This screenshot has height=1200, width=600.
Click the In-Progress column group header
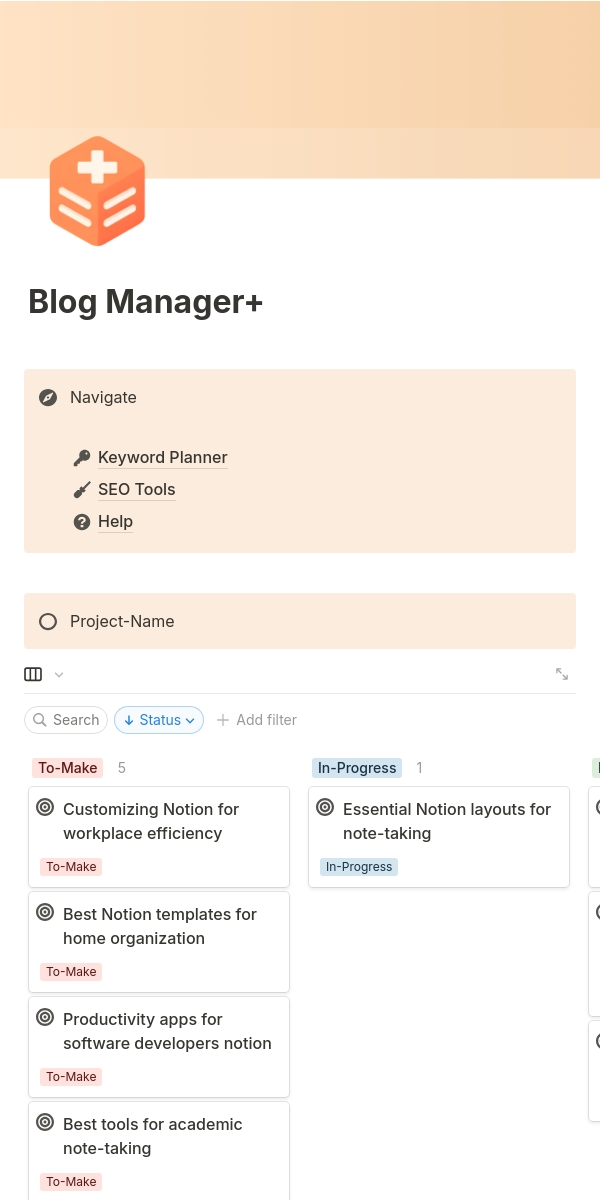pyautogui.click(x=357, y=768)
